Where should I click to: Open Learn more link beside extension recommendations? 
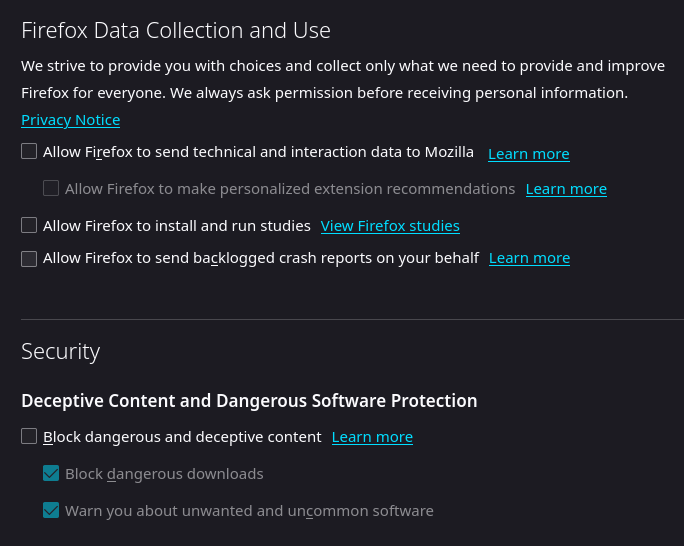tap(566, 189)
